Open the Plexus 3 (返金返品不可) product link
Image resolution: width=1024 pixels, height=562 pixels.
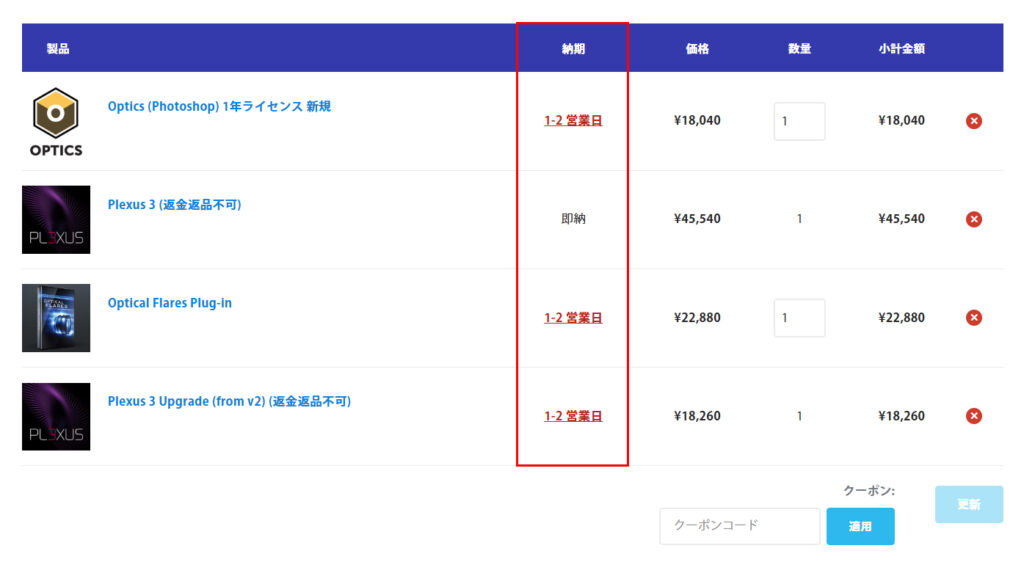[174, 205]
